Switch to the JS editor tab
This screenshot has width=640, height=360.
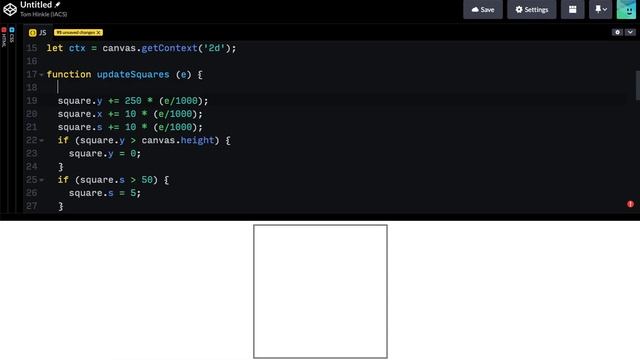point(38,33)
